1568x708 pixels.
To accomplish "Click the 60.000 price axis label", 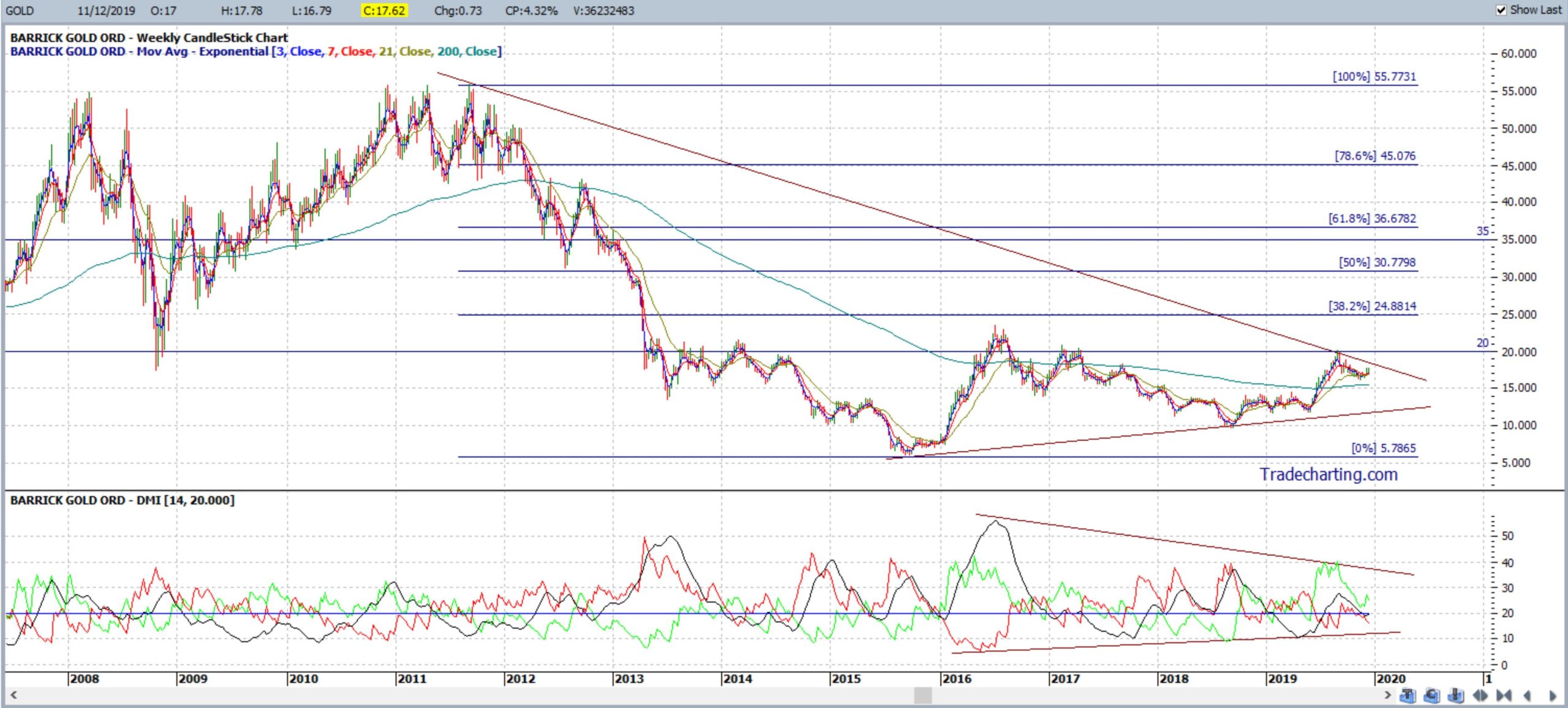I will 1518,53.
